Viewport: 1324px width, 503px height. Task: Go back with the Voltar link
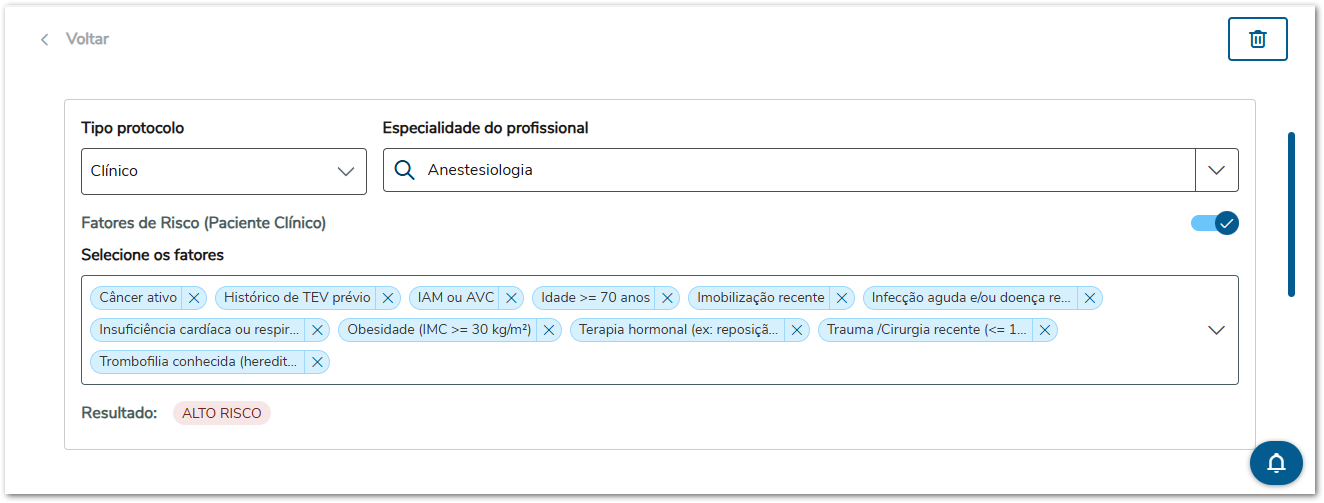click(x=75, y=39)
